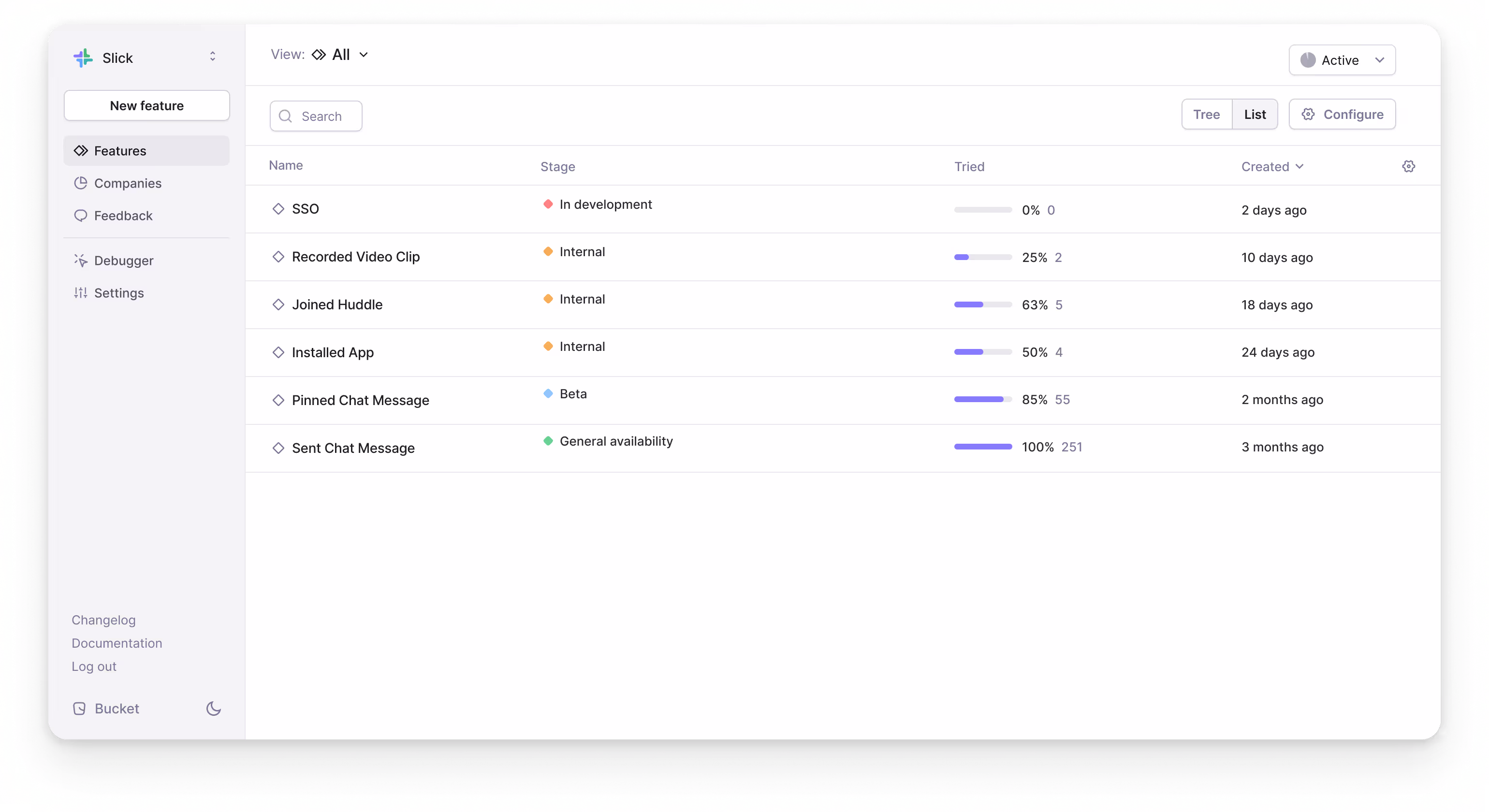This screenshot has height=812, width=1489.
Task: Click the SSO feature diamond icon
Action: point(278,209)
